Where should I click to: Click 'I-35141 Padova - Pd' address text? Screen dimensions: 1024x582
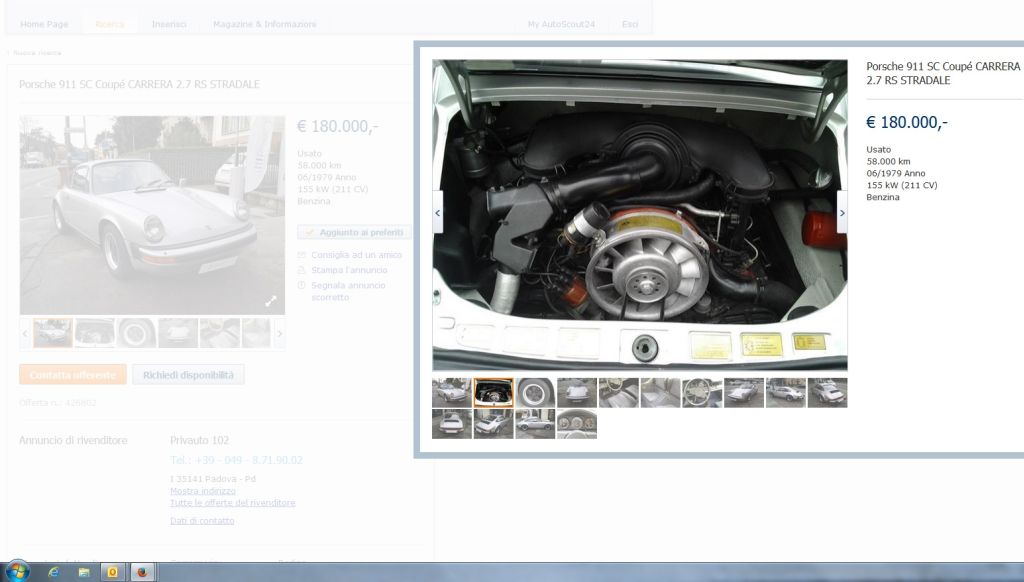[213, 479]
